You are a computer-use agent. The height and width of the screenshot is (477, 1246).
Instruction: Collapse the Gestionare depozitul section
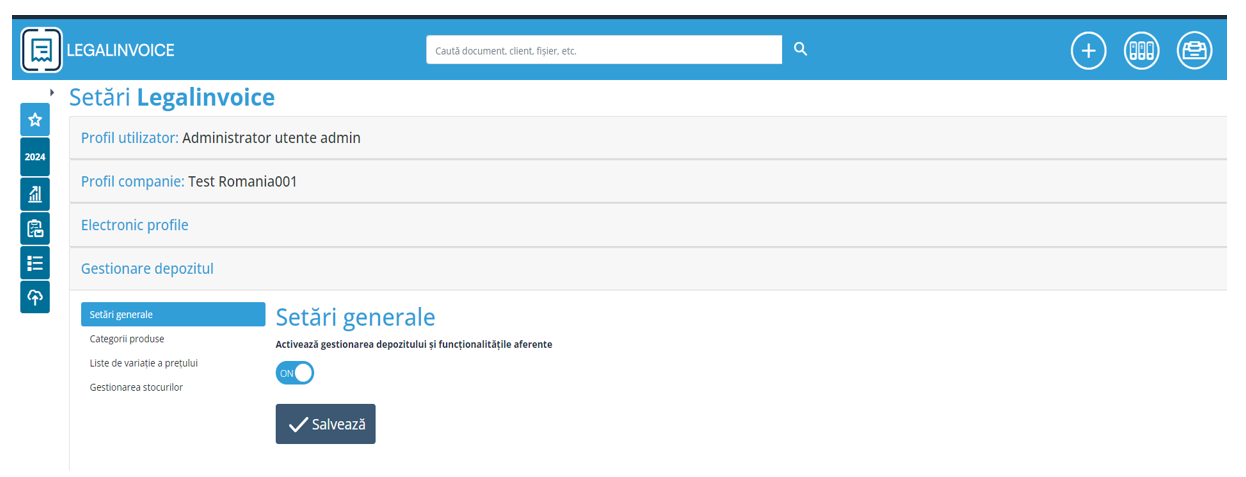pyautogui.click(x=147, y=269)
